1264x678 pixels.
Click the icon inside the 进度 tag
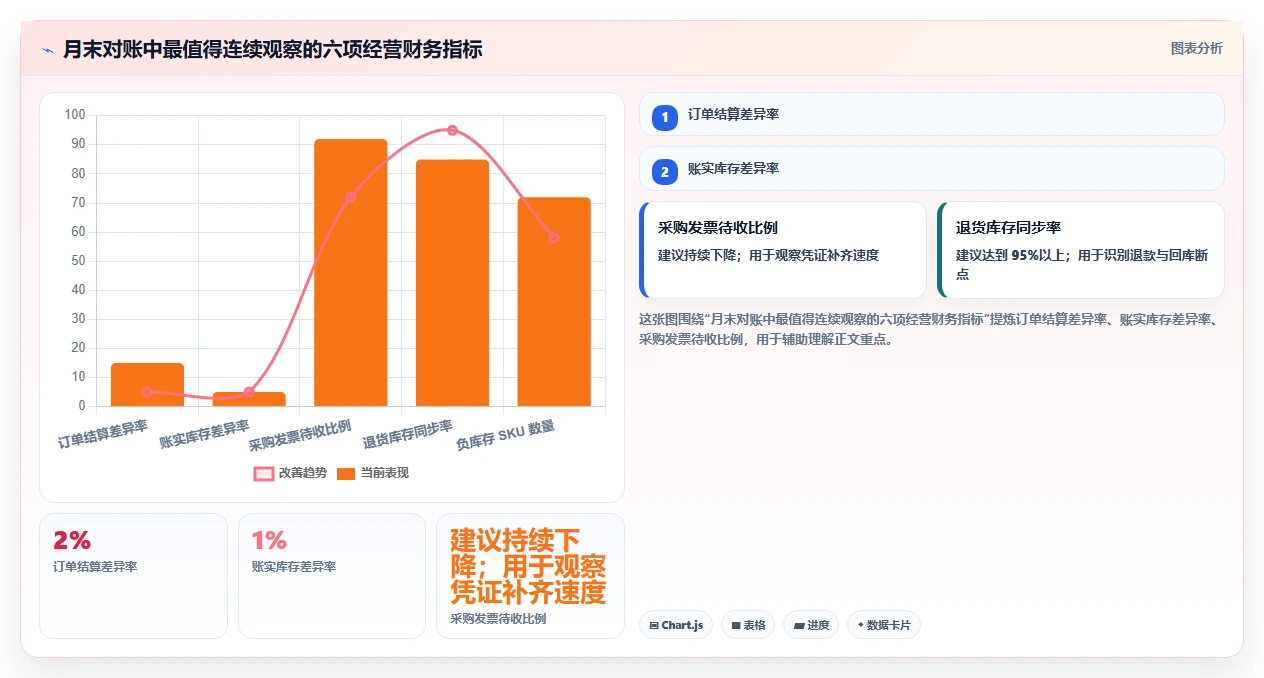(x=799, y=625)
